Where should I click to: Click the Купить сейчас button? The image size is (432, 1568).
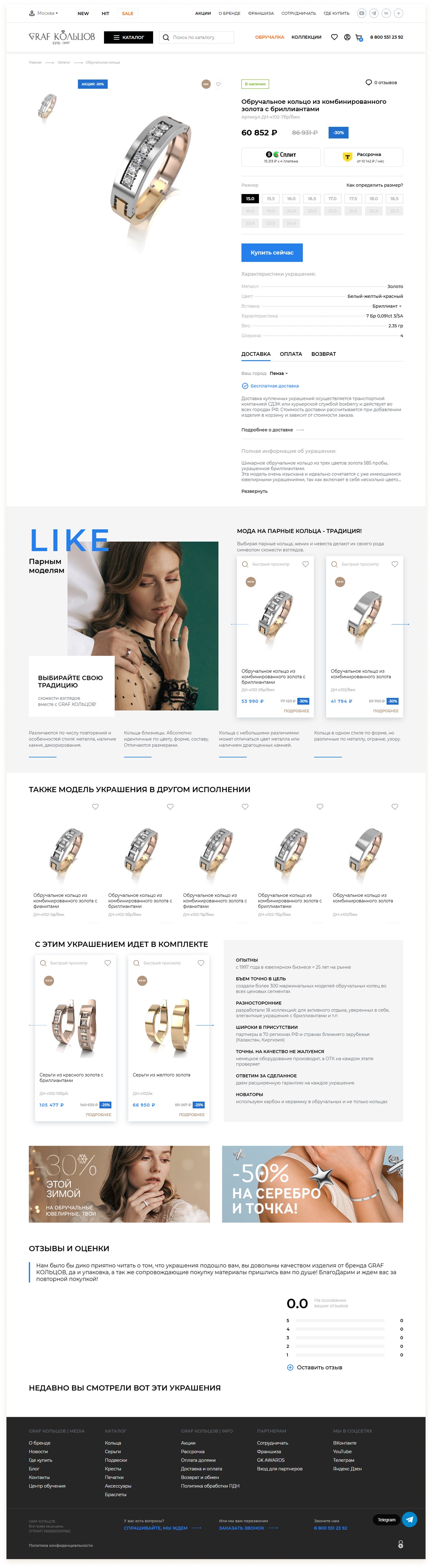click(x=272, y=253)
